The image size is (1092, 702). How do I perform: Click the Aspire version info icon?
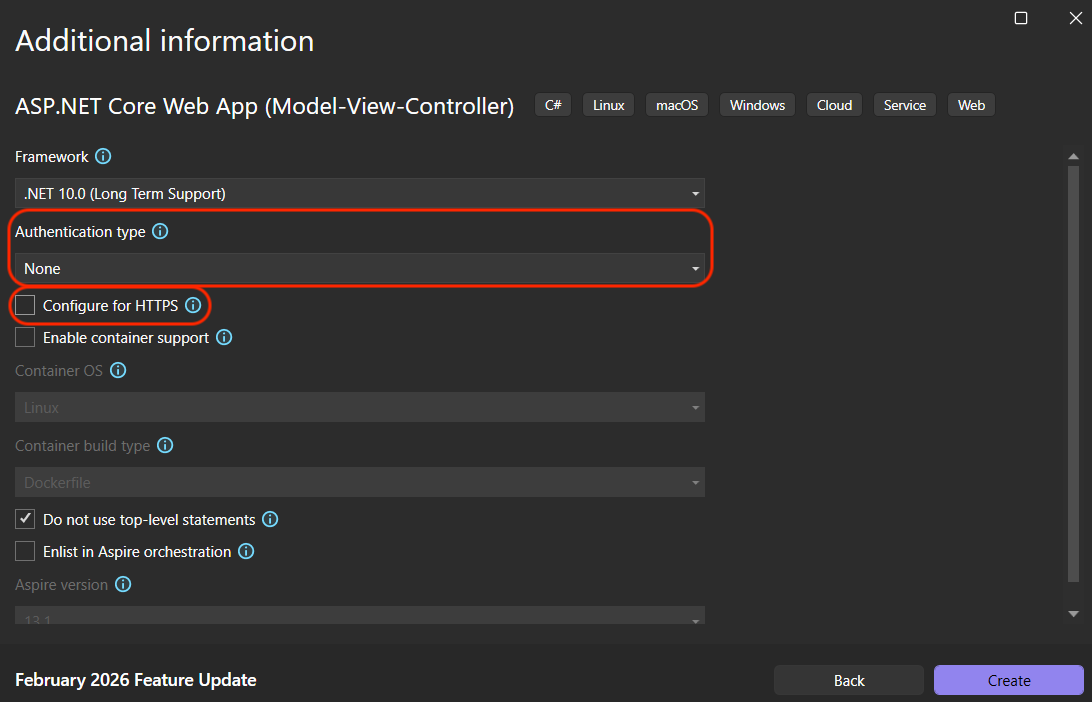point(123,585)
